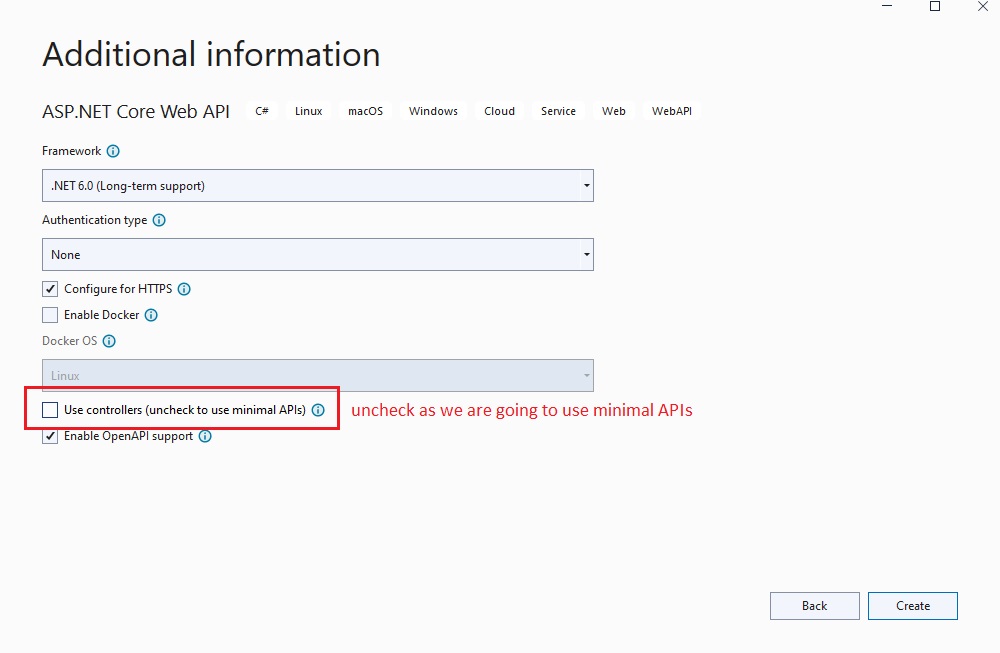Click the Service tag
The image size is (1000, 653).
(x=559, y=111)
